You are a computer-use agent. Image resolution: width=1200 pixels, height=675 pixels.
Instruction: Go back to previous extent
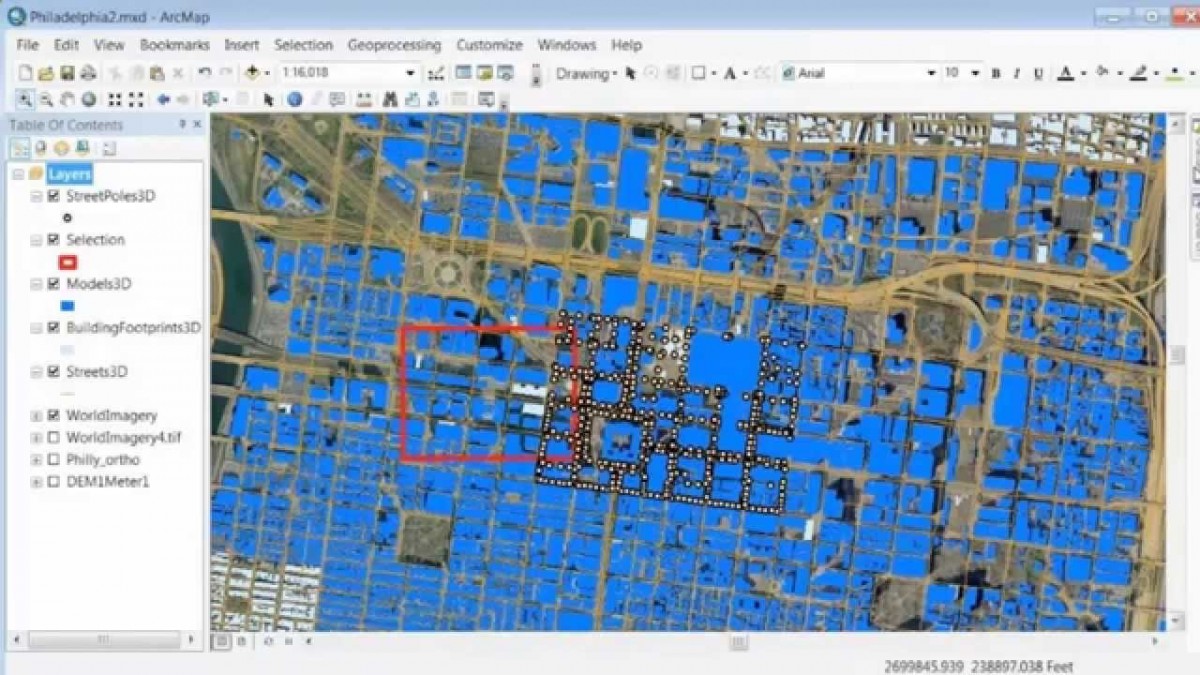click(x=163, y=99)
